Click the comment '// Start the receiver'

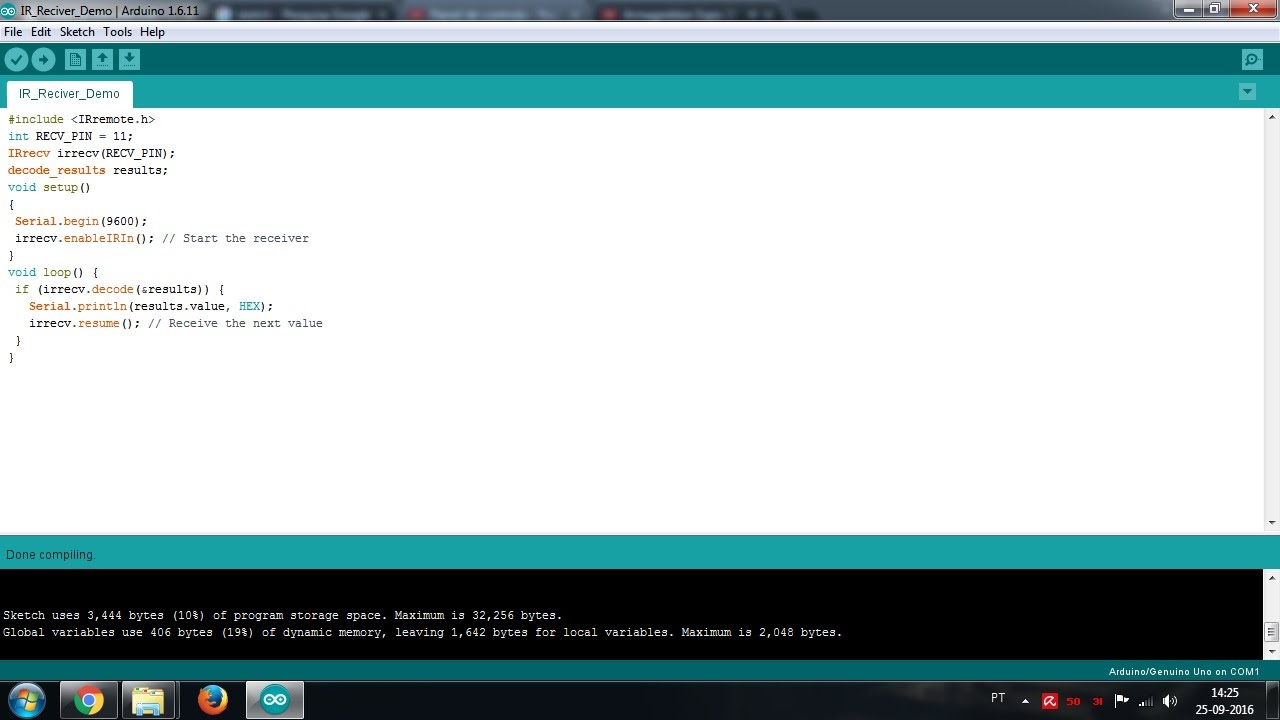click(x=236, y=238)
